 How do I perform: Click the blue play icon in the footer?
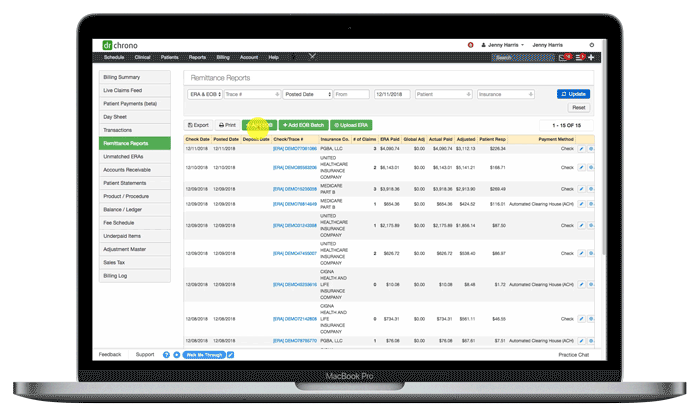point(176,355)
